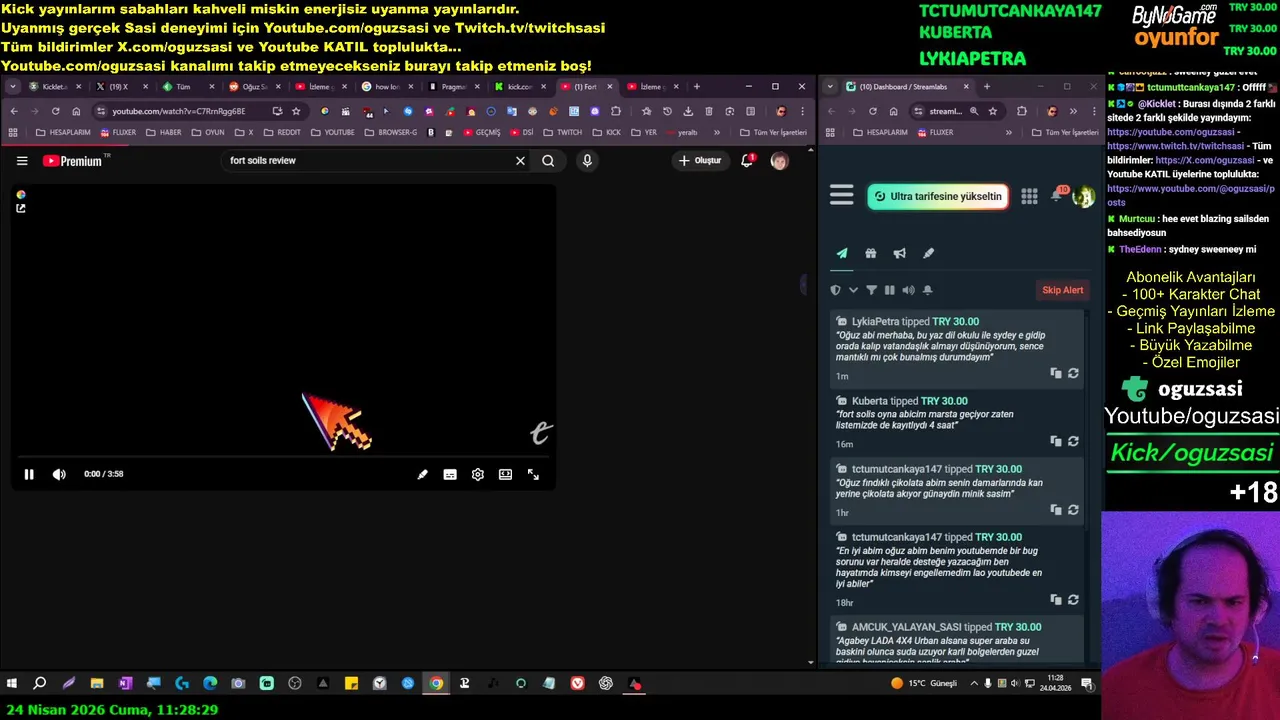Open Windows Start menu
This screenshot has width=1280, height=720.
[12, 684]
